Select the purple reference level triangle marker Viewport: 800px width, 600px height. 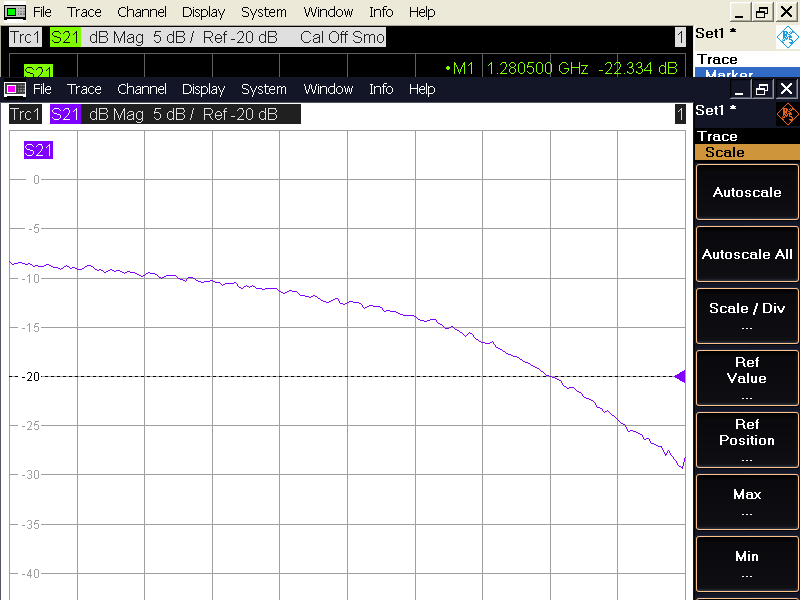tap(680, 377)
